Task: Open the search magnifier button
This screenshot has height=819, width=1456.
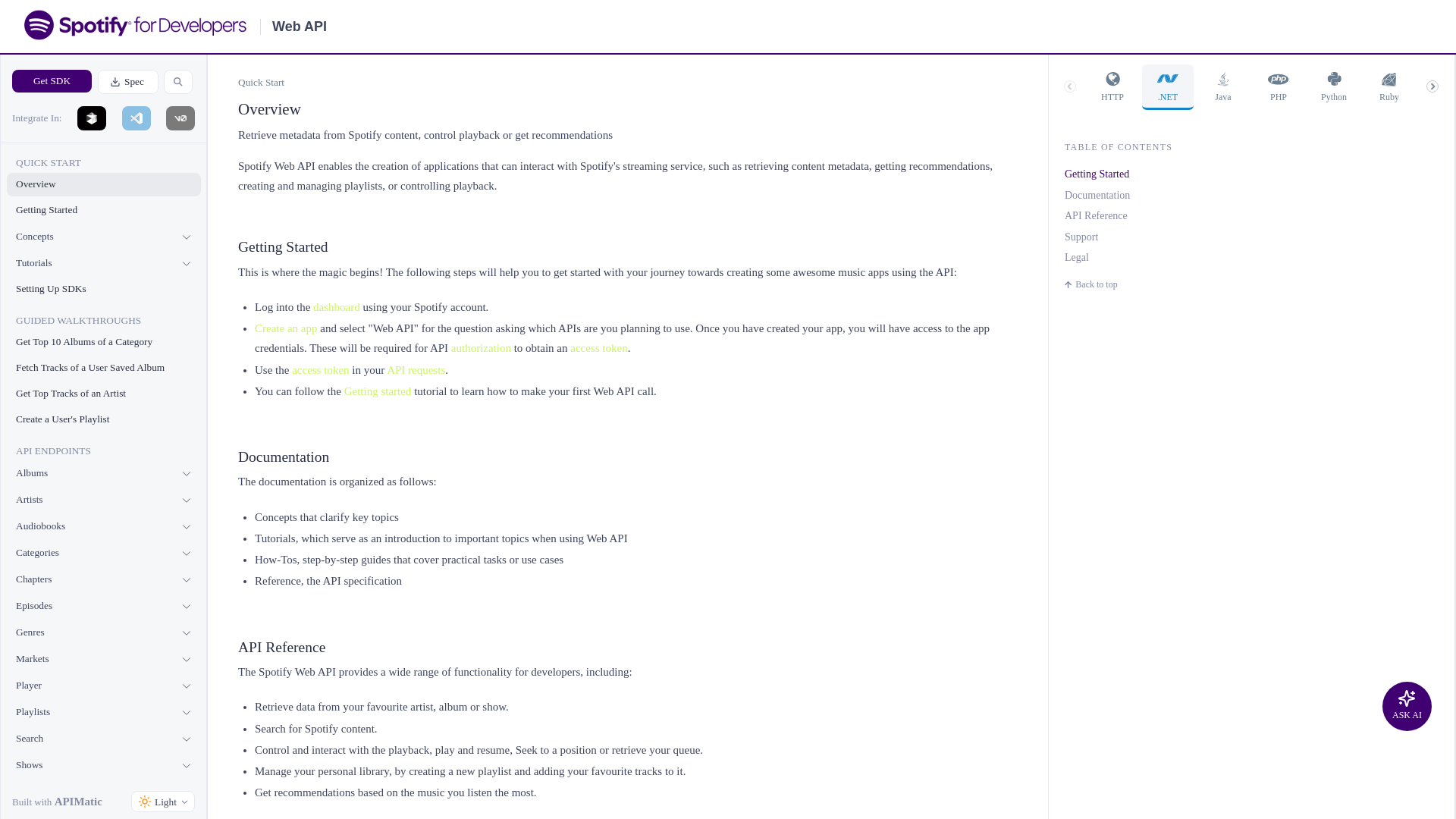Action: (x=178, y=82)
